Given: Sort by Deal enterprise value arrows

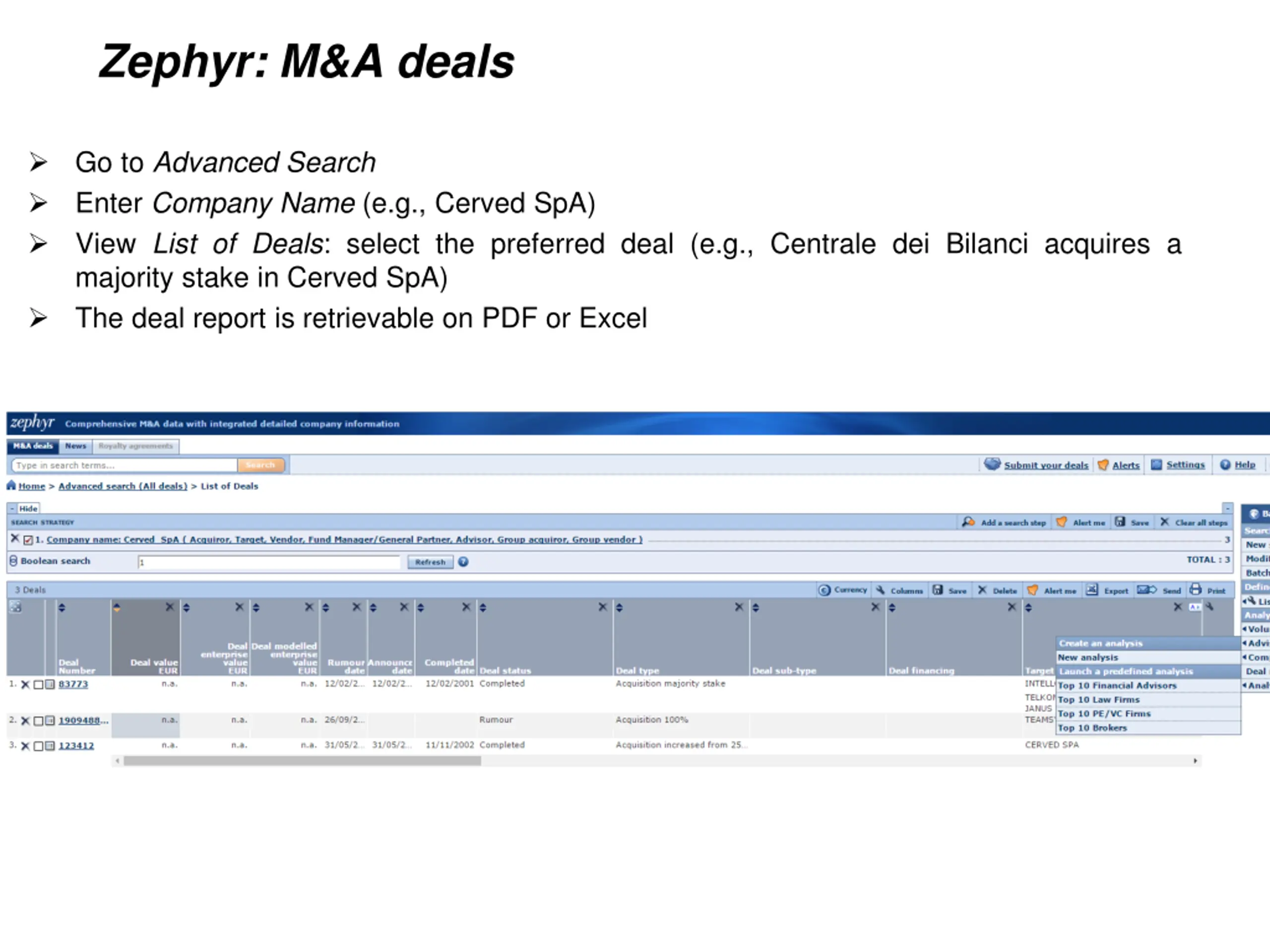Looking at the screenshot, I should coord(186,608).
